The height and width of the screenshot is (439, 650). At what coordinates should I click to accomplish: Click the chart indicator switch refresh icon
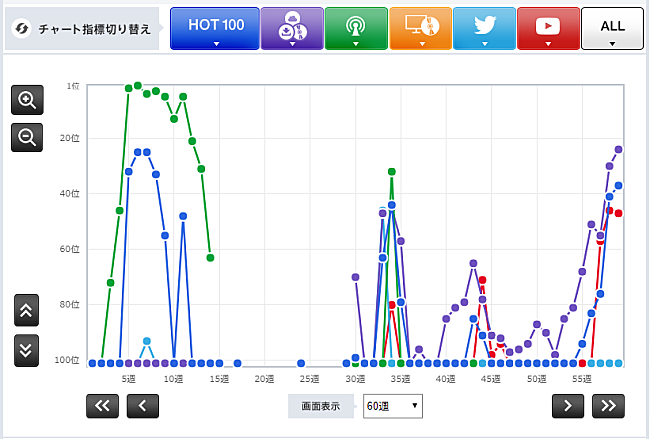click(20, 28)
